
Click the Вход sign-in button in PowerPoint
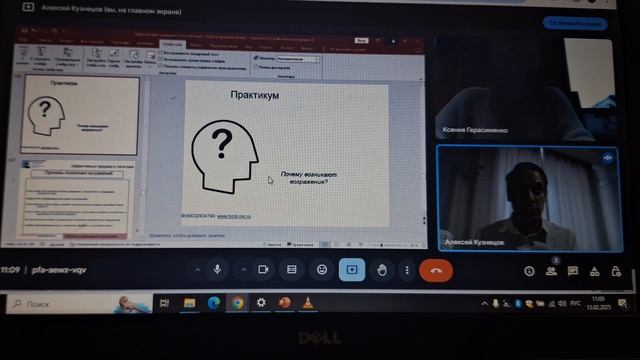pos(361,40)
